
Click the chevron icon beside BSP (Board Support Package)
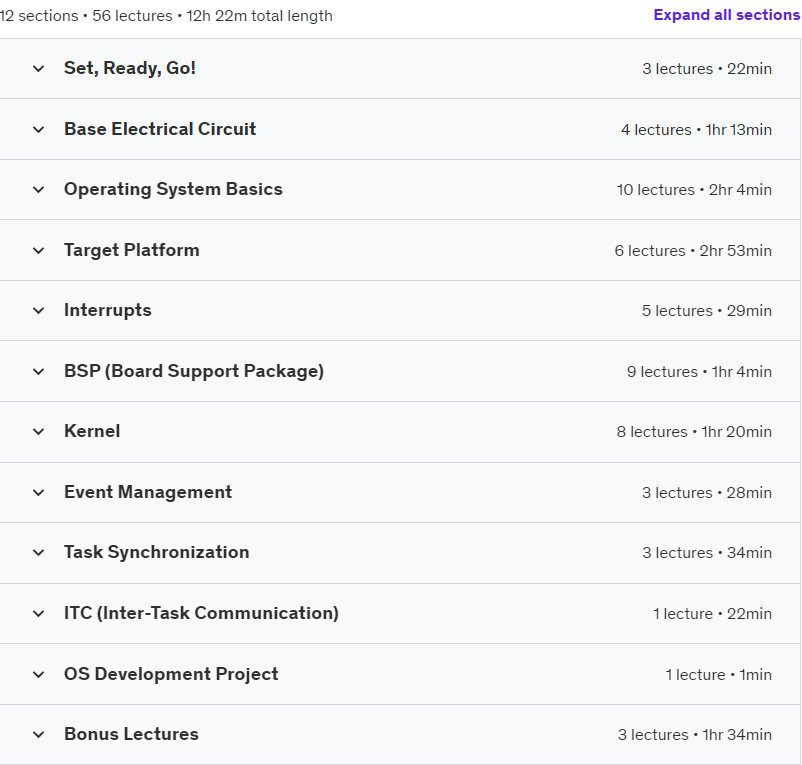[38, 371]
